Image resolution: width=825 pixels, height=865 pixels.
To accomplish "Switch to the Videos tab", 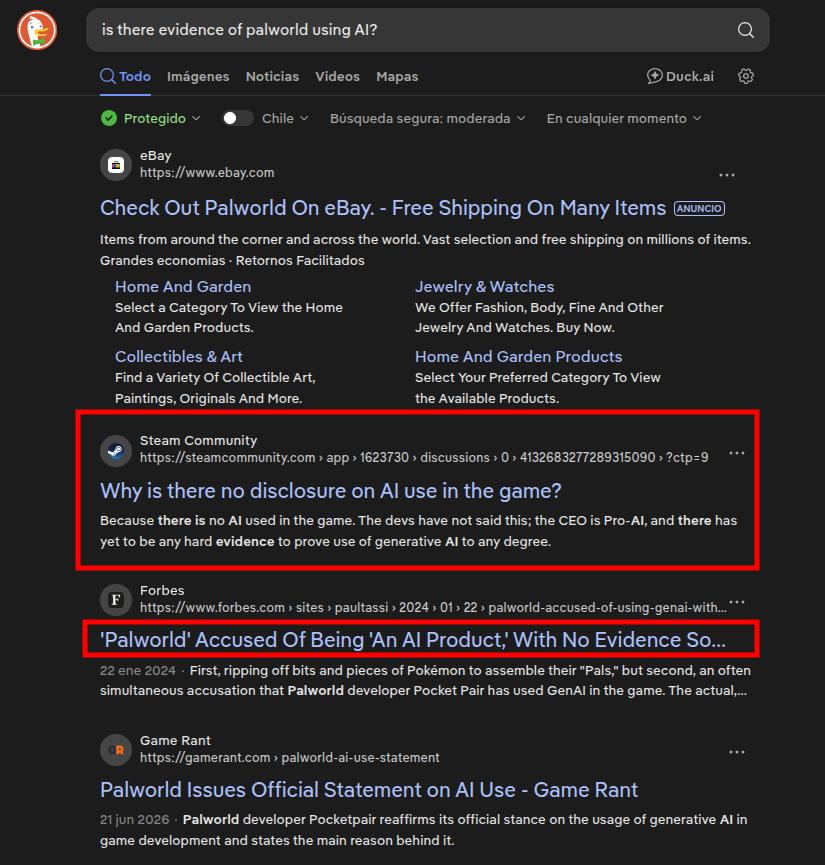I will [x=337, y=76].
